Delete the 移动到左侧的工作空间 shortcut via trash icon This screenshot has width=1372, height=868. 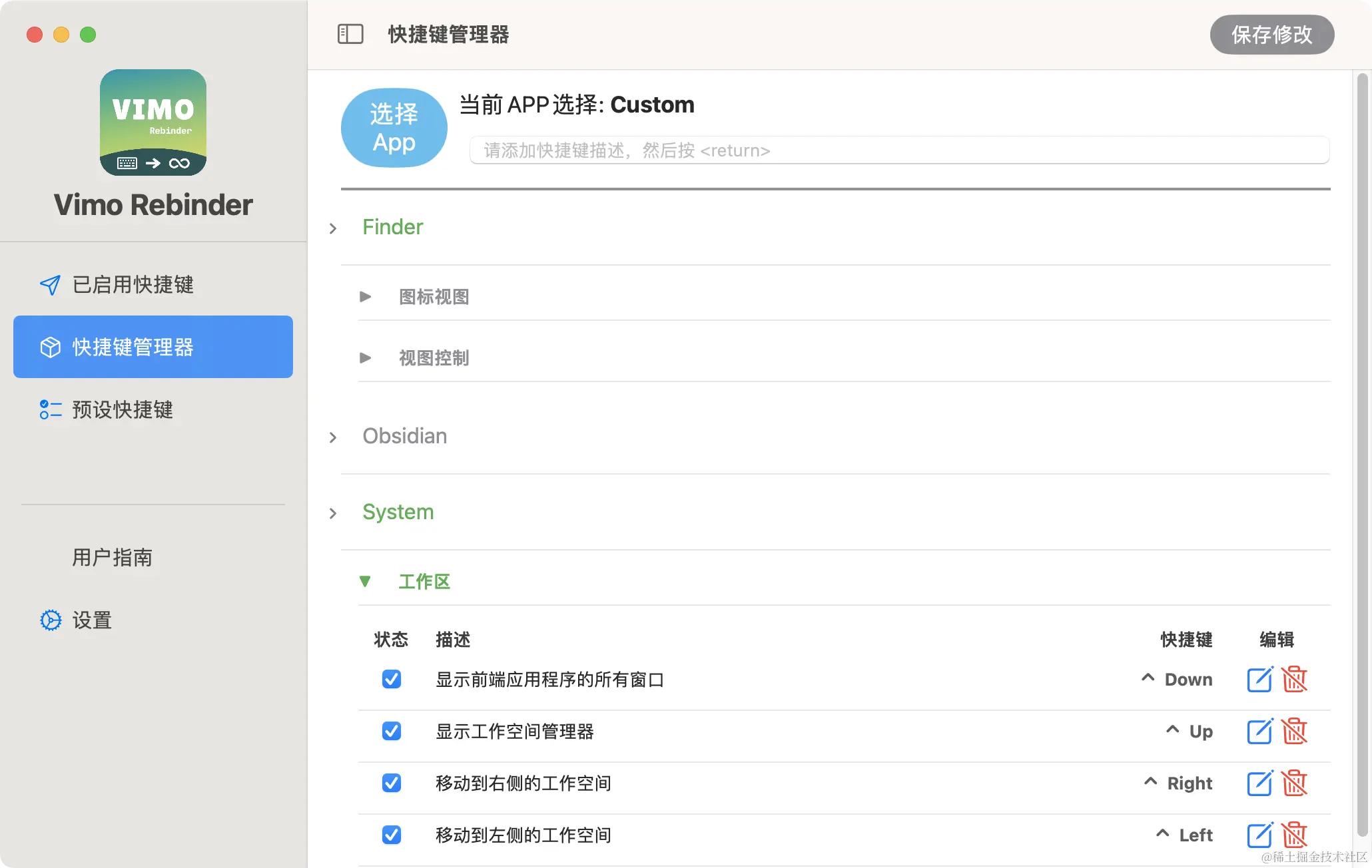pyautogui.click(x=1295, y=835)
